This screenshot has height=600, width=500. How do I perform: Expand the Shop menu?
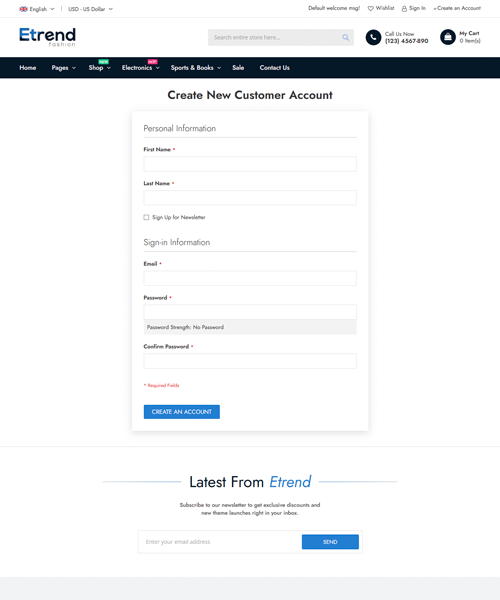(x=99, y=68)
